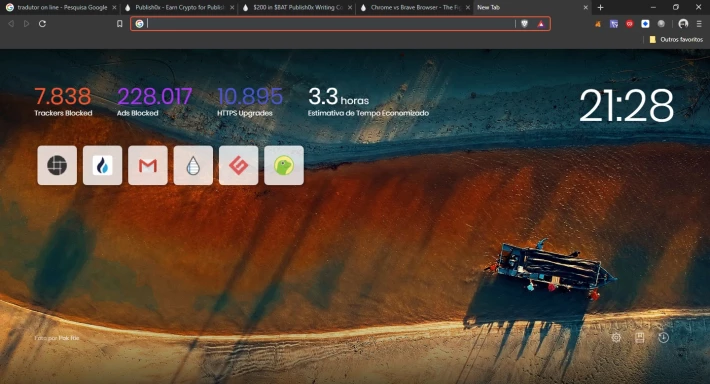Image resolution: width=710 pixels, height=384 pixels.
Task: Open the green parrot top site tile
Action: tap(284, 165)
